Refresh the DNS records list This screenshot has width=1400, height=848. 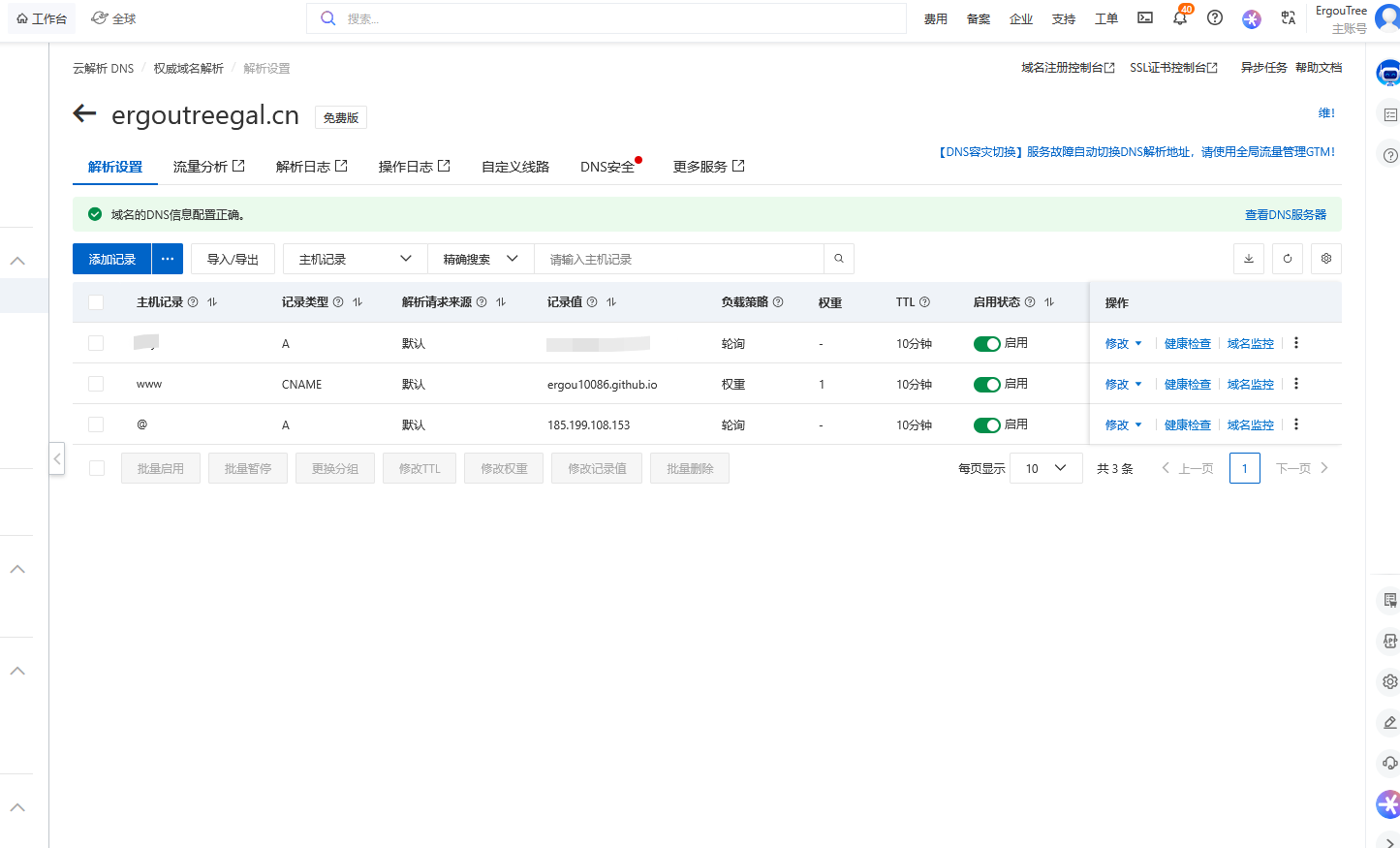1288,259
